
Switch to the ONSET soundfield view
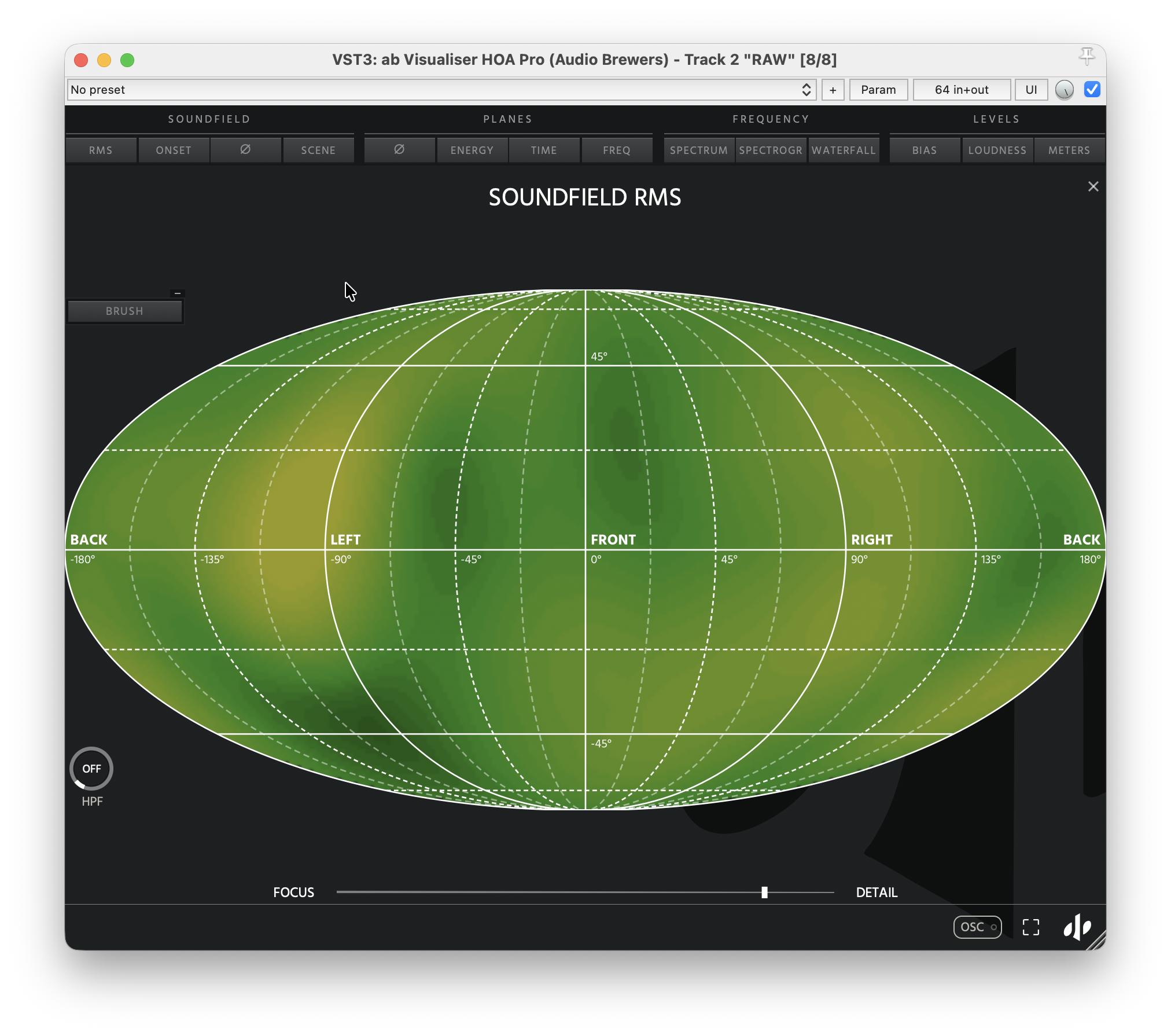[174, 150]
